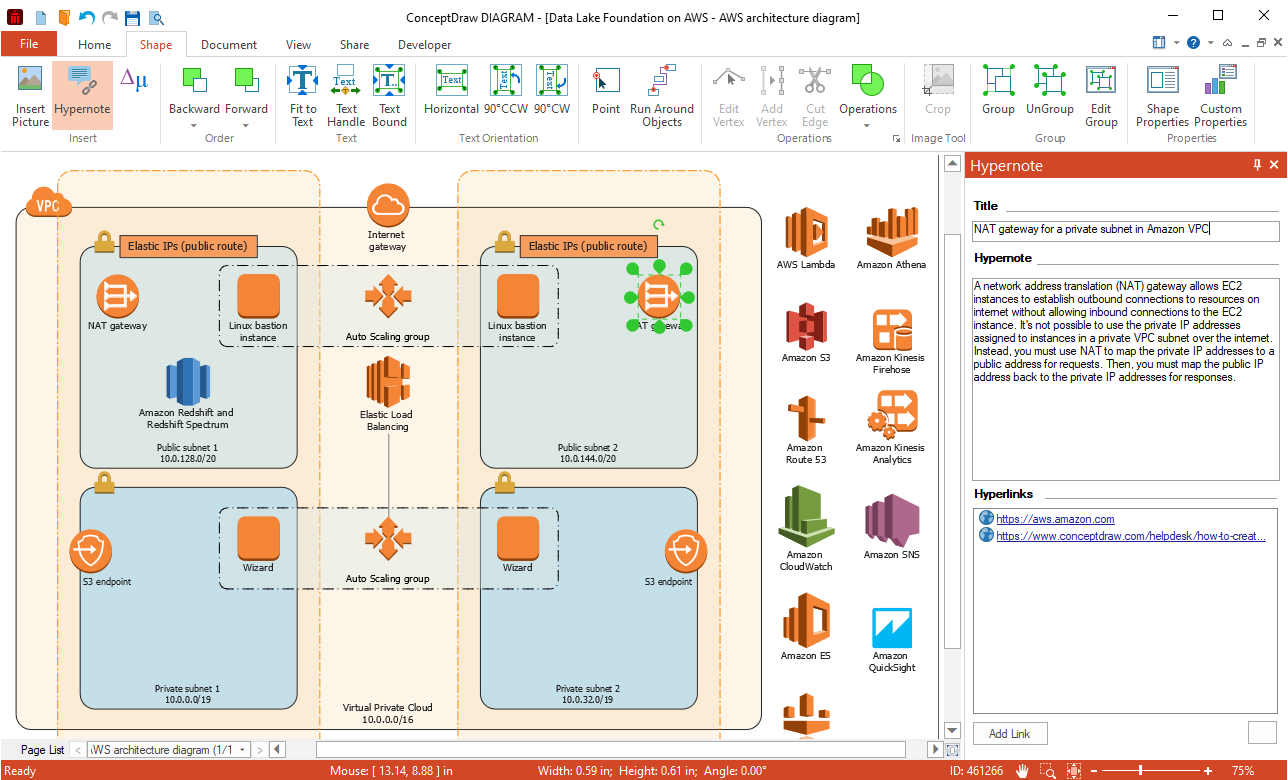Undo the last action
This screenshot has width=1288, height=780.
click(87, 17)
